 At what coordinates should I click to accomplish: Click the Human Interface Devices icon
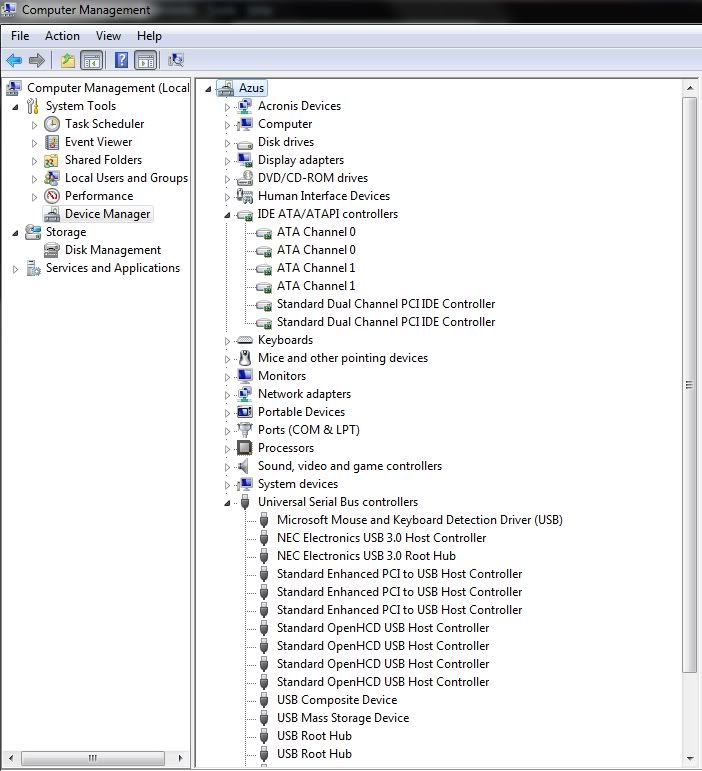[x=244, y=196]
